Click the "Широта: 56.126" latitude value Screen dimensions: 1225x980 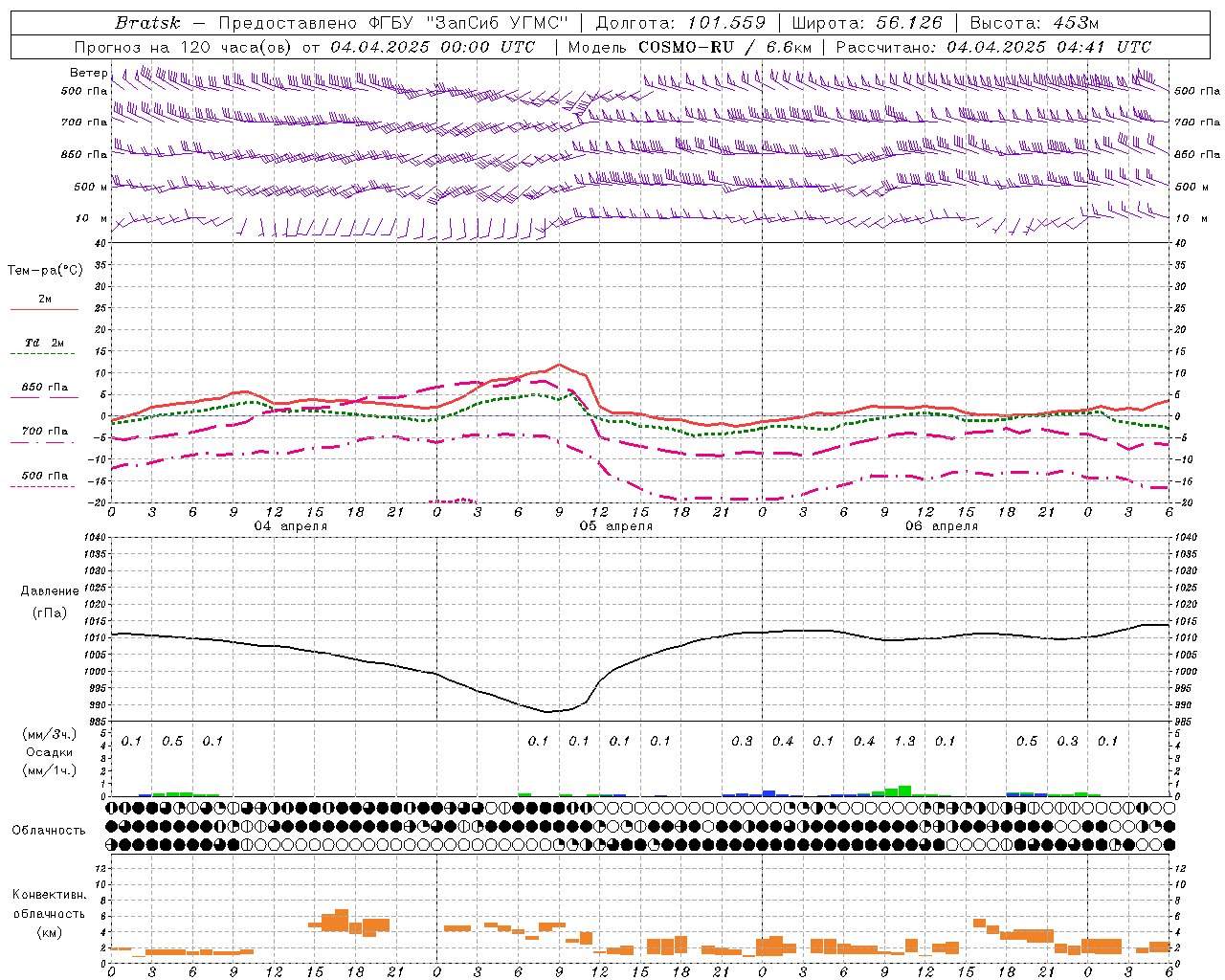(x=867, y=23)
